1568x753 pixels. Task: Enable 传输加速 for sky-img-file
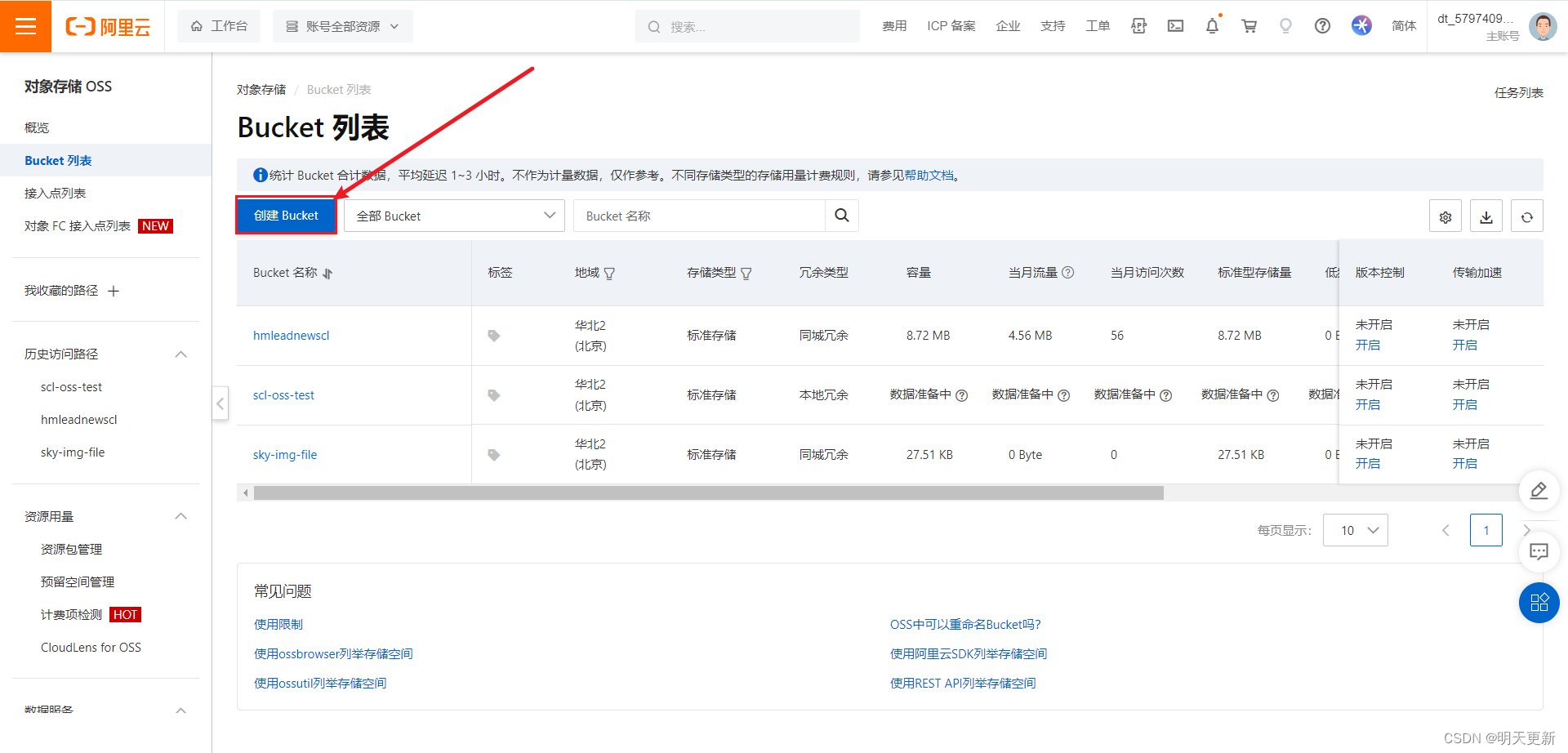point(1464,464)
